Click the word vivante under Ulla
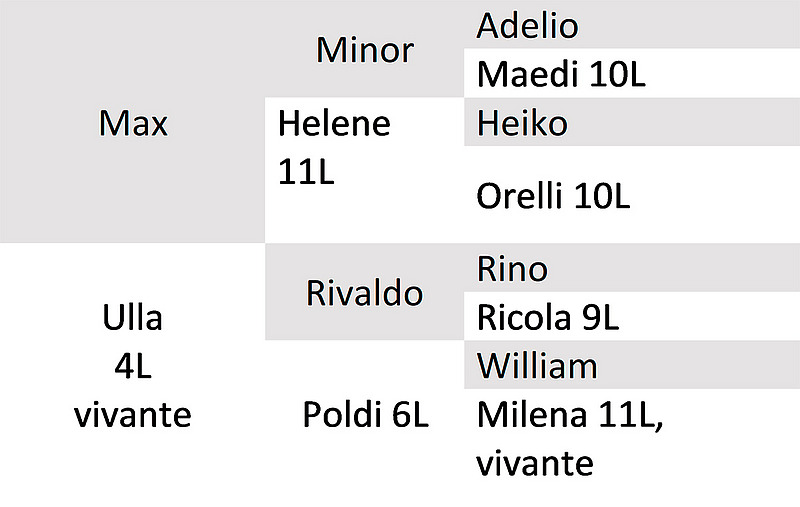The width and height of the screenshot is (800, 507). tap(133, 415)
